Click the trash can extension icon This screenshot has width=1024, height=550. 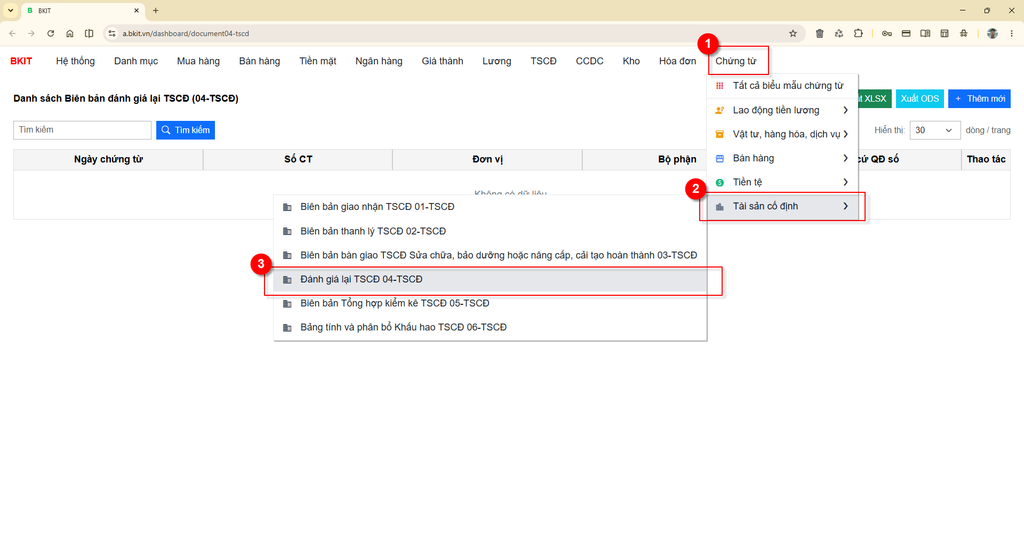pos(820,33)
